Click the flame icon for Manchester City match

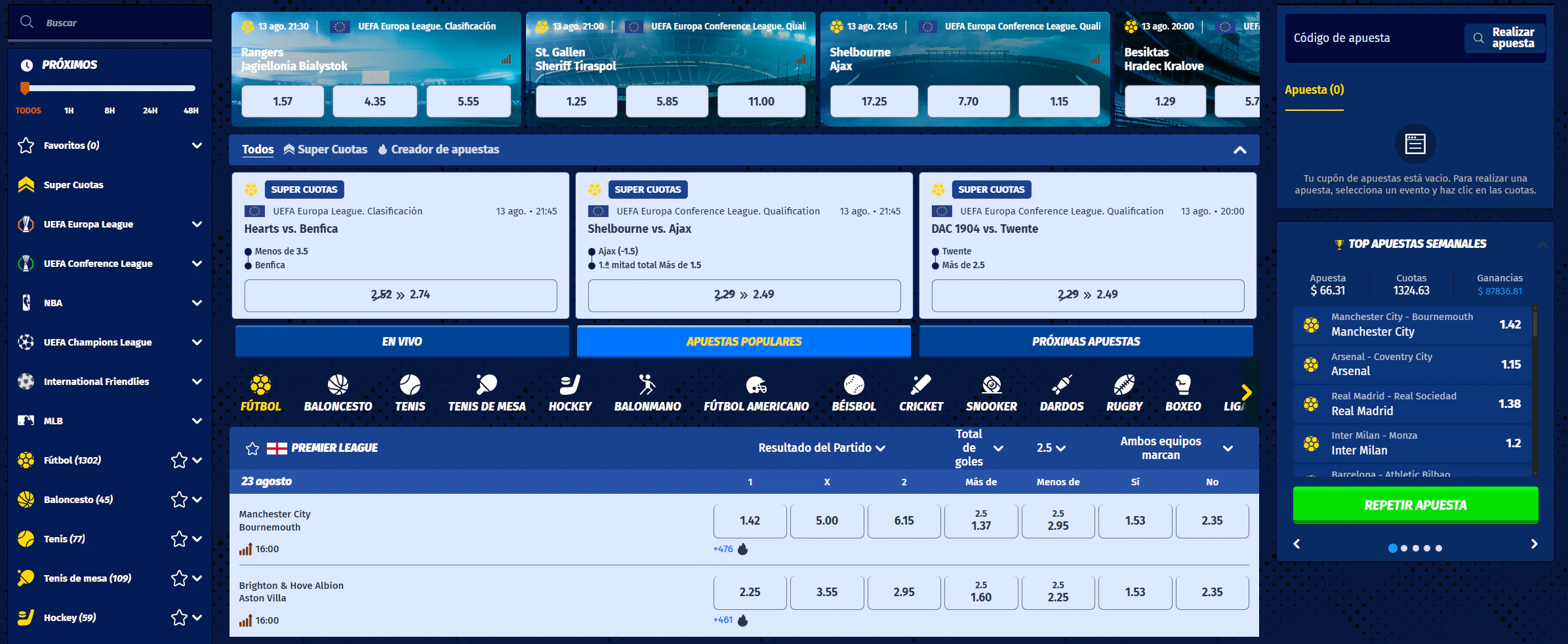point(743,549)
